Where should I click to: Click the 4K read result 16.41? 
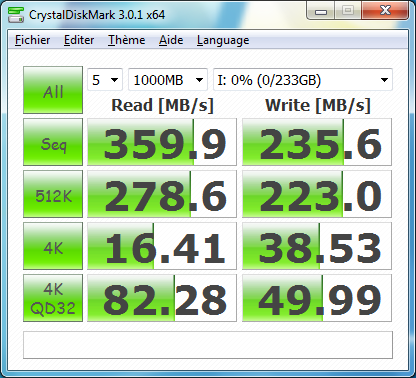(162, 246)
